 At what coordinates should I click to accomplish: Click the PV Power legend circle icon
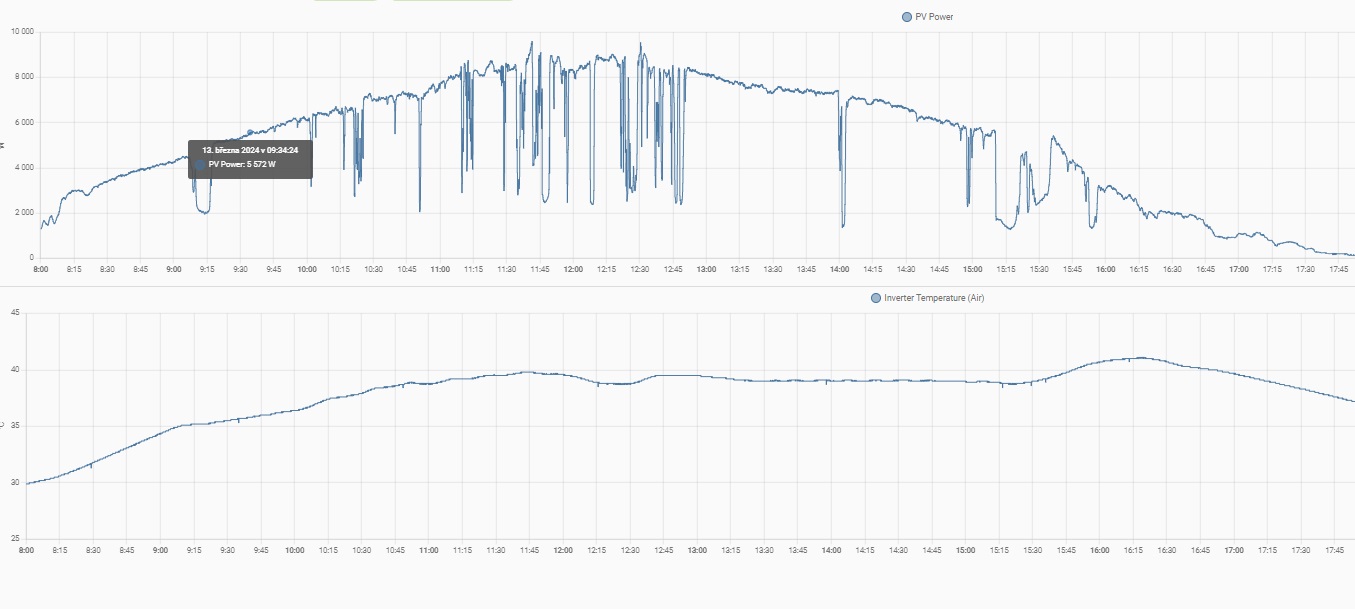tap(907, 17)
